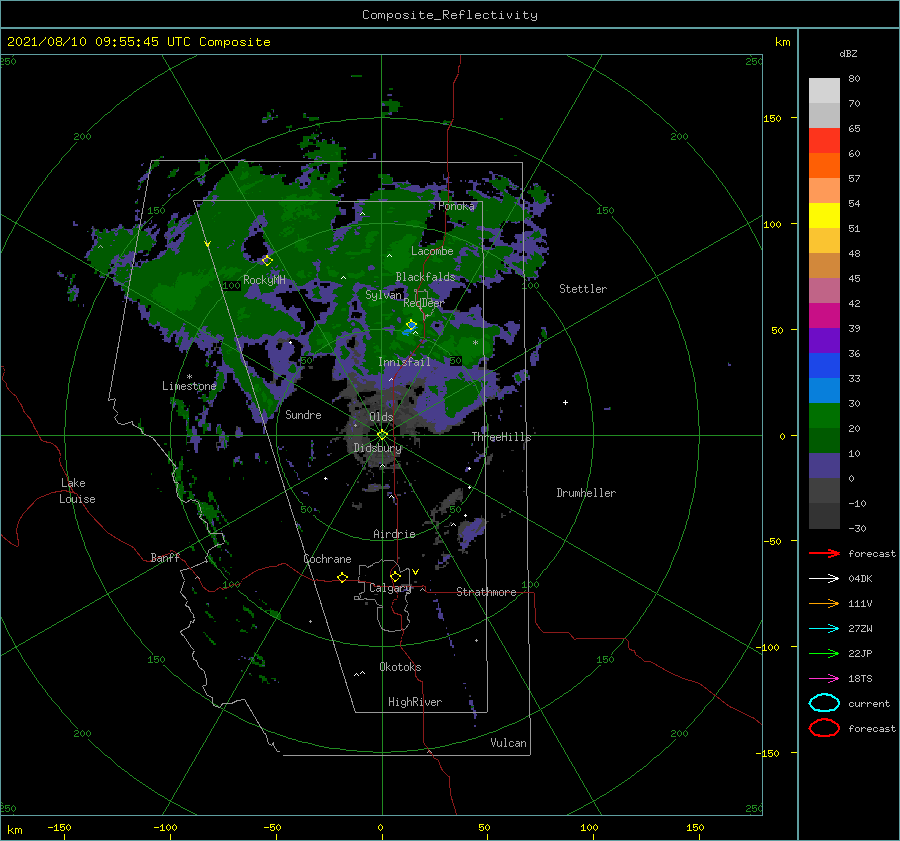Click the Lake Louise label
Image resolution: width=900 pixels, height=841 pixels.
tap(77, 491)
